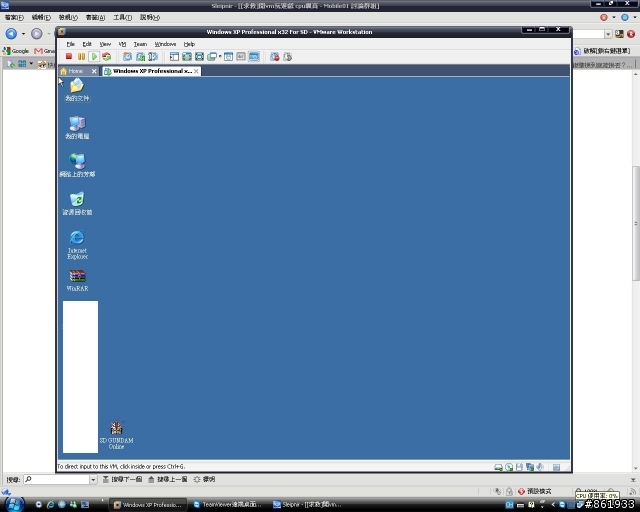Screen dimensions: 640x512
Task: Click the highlight (標明) button
Action: click(x=204, y=479)
